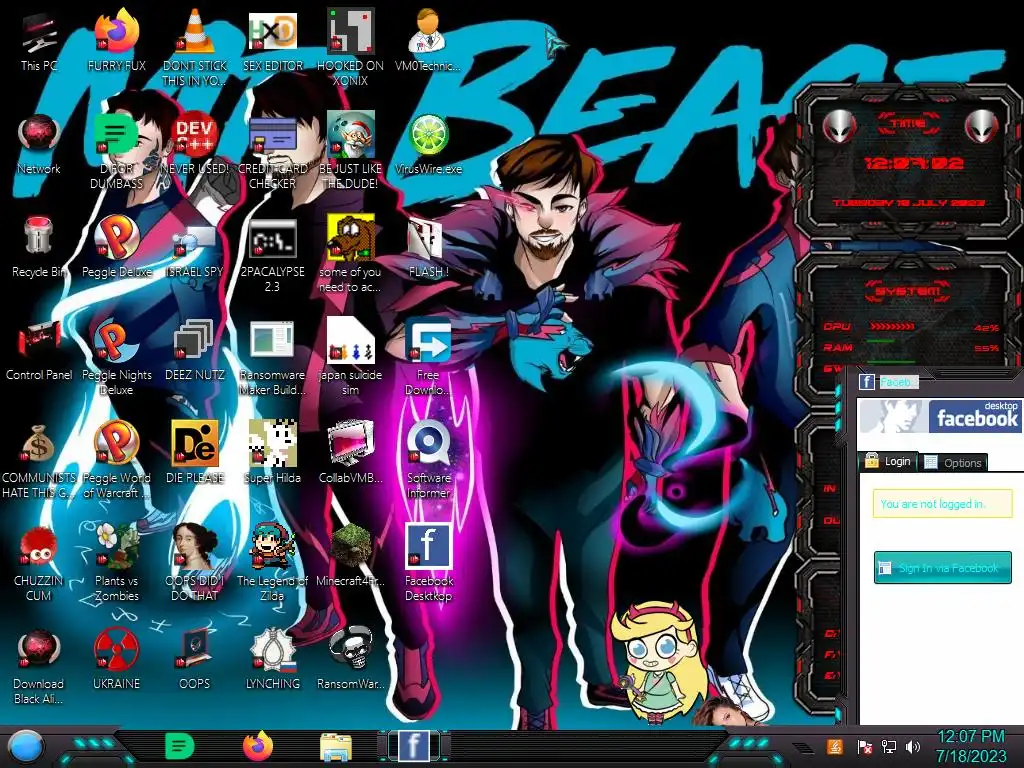
Task: Open the green chat app in taskbar
Action: [x=178, y=746]
